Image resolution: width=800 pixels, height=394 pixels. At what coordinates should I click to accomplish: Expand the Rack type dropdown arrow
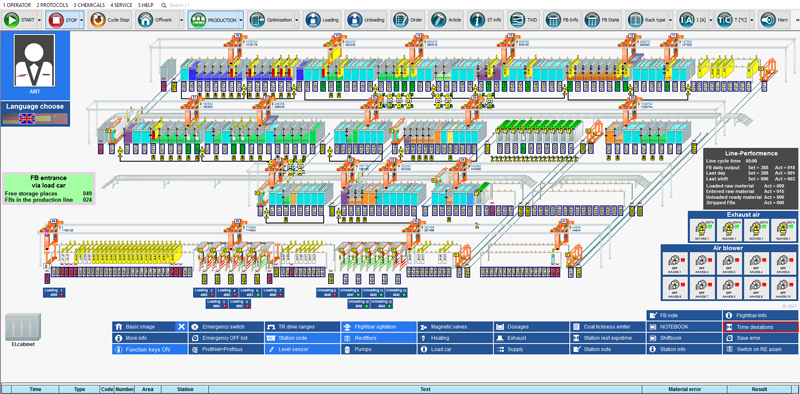(670, 20)
